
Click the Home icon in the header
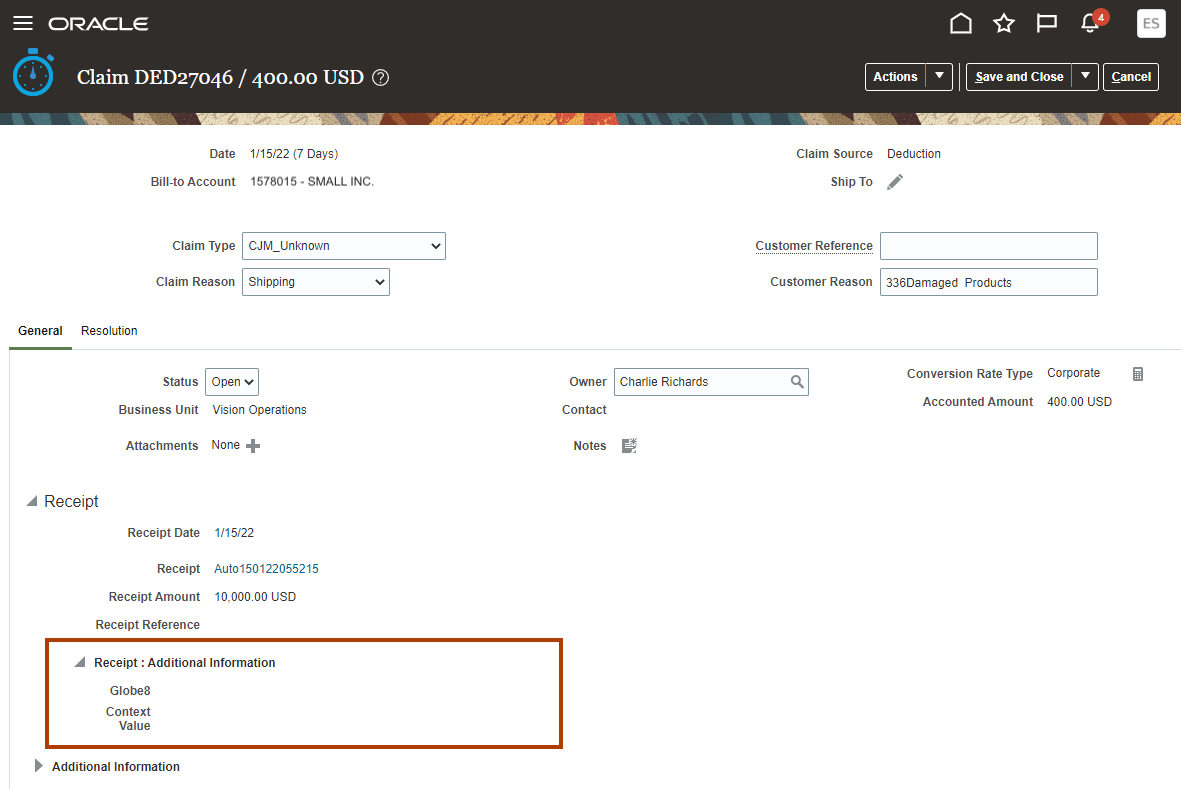point(960,23)
